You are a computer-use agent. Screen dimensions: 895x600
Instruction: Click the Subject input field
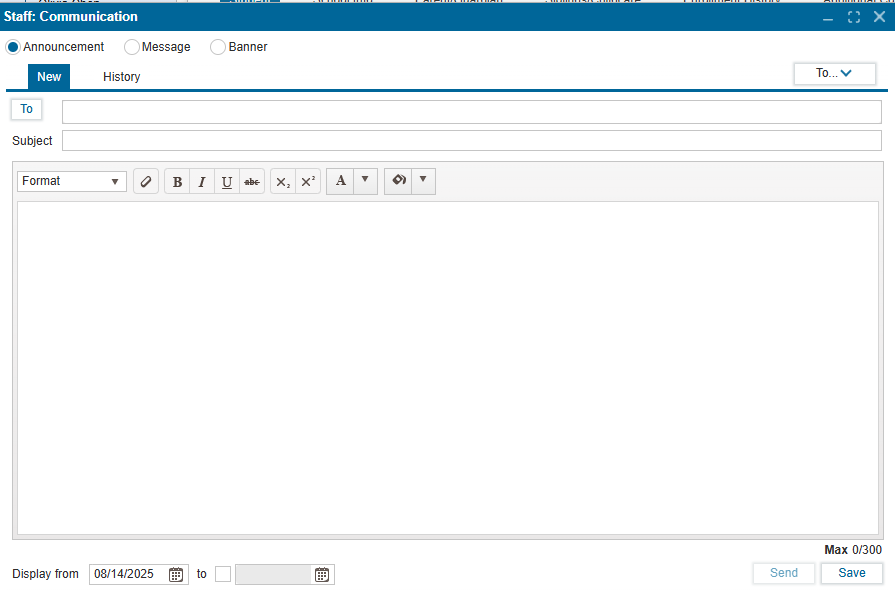[x=471, y=141]
